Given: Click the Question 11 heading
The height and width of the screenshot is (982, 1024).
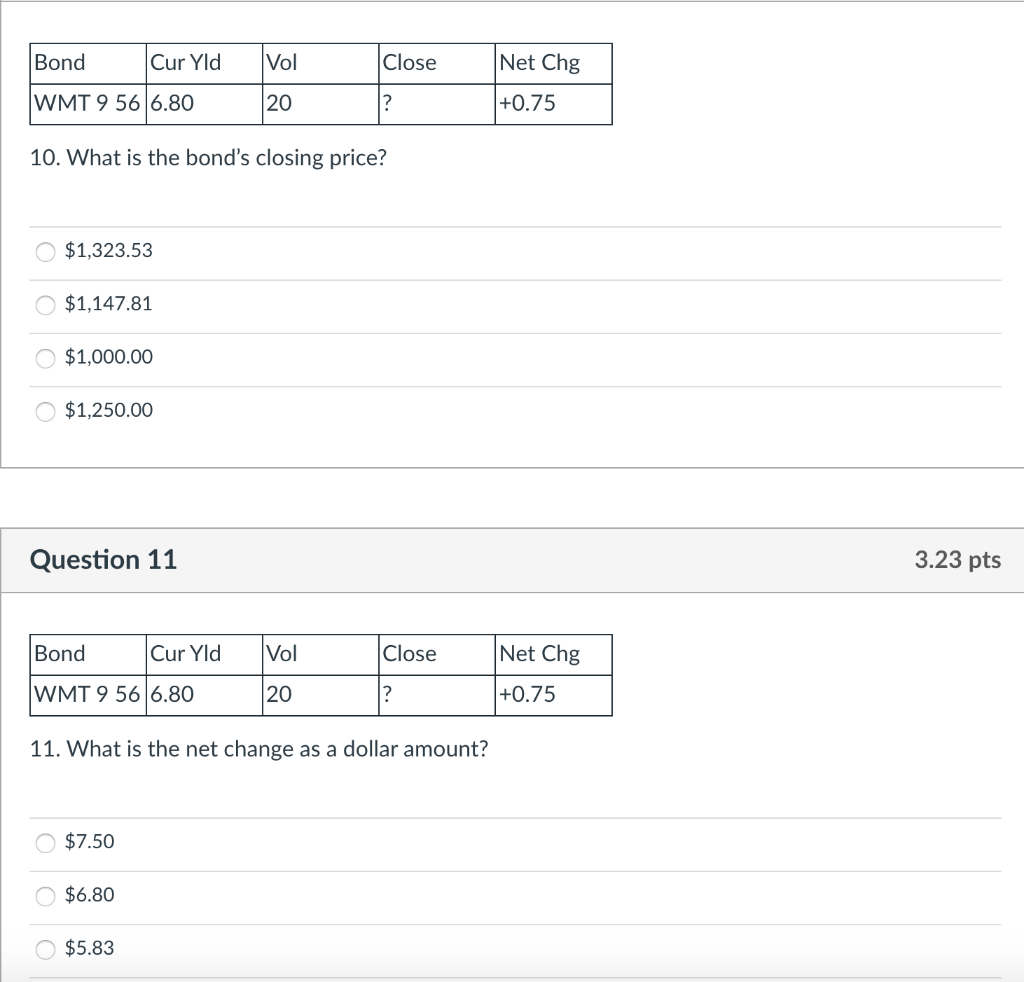Looking at the screenshot, I should click(x=104, y=559).
